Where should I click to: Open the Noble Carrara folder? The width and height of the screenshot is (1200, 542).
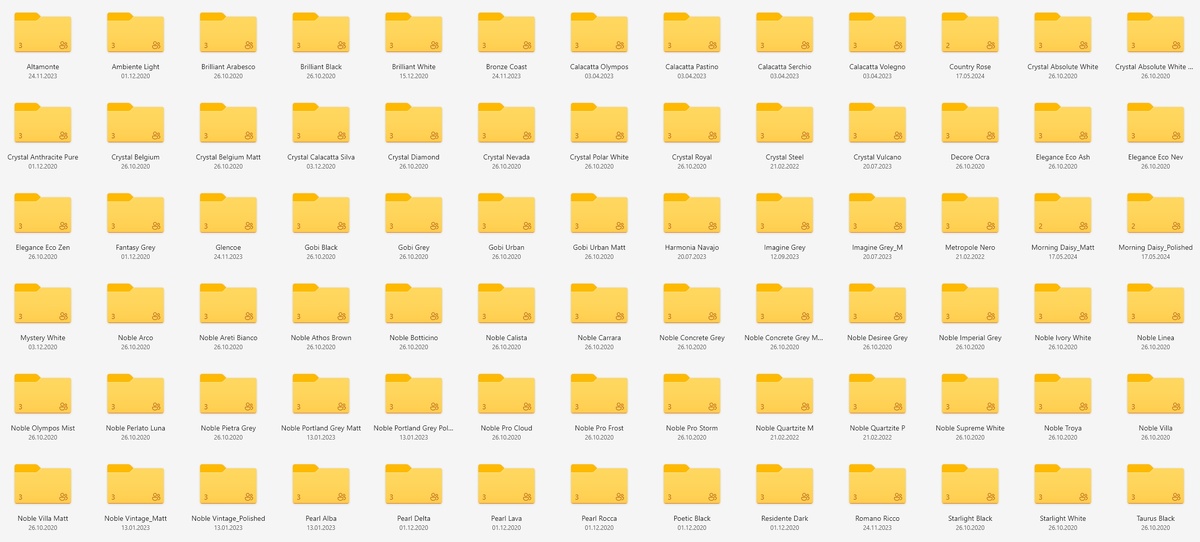[x=599, y=304]
